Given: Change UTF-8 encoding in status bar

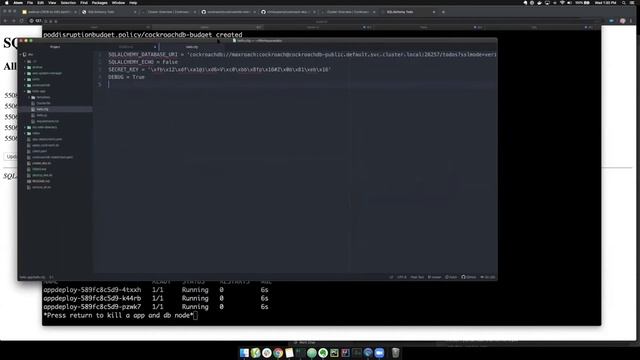Looking at the screenshot, I should (402, 277).
